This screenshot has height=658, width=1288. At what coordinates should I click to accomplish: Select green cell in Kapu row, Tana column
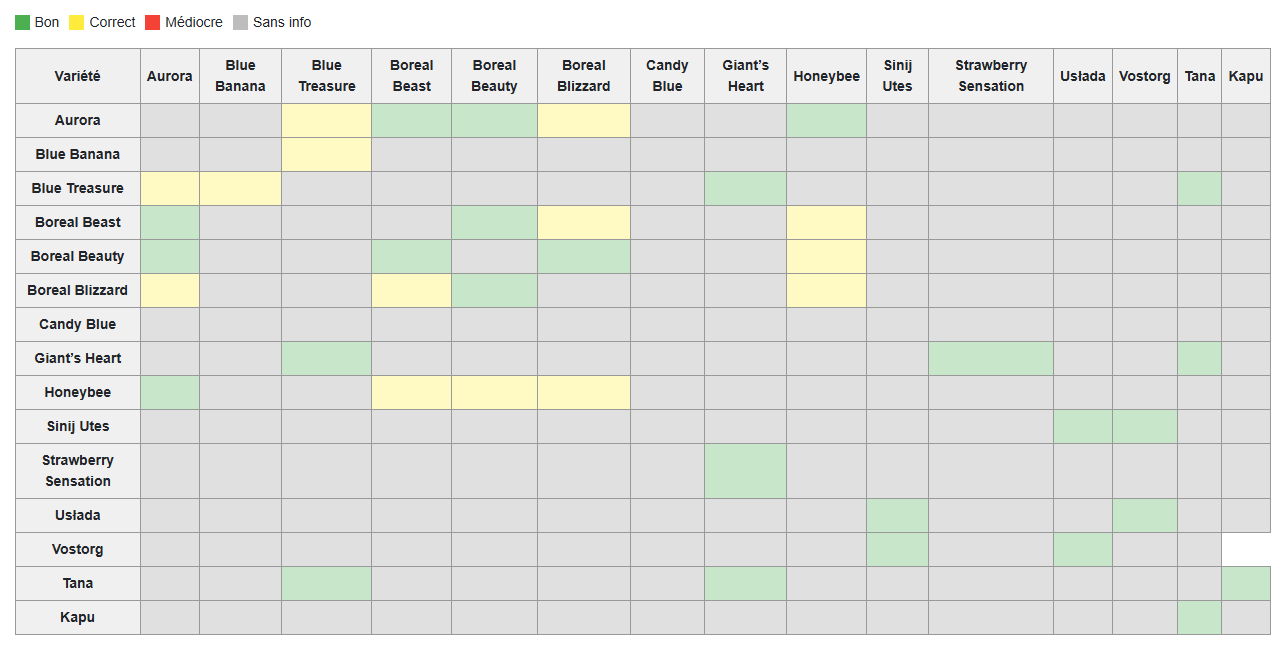click(1199, 617)
